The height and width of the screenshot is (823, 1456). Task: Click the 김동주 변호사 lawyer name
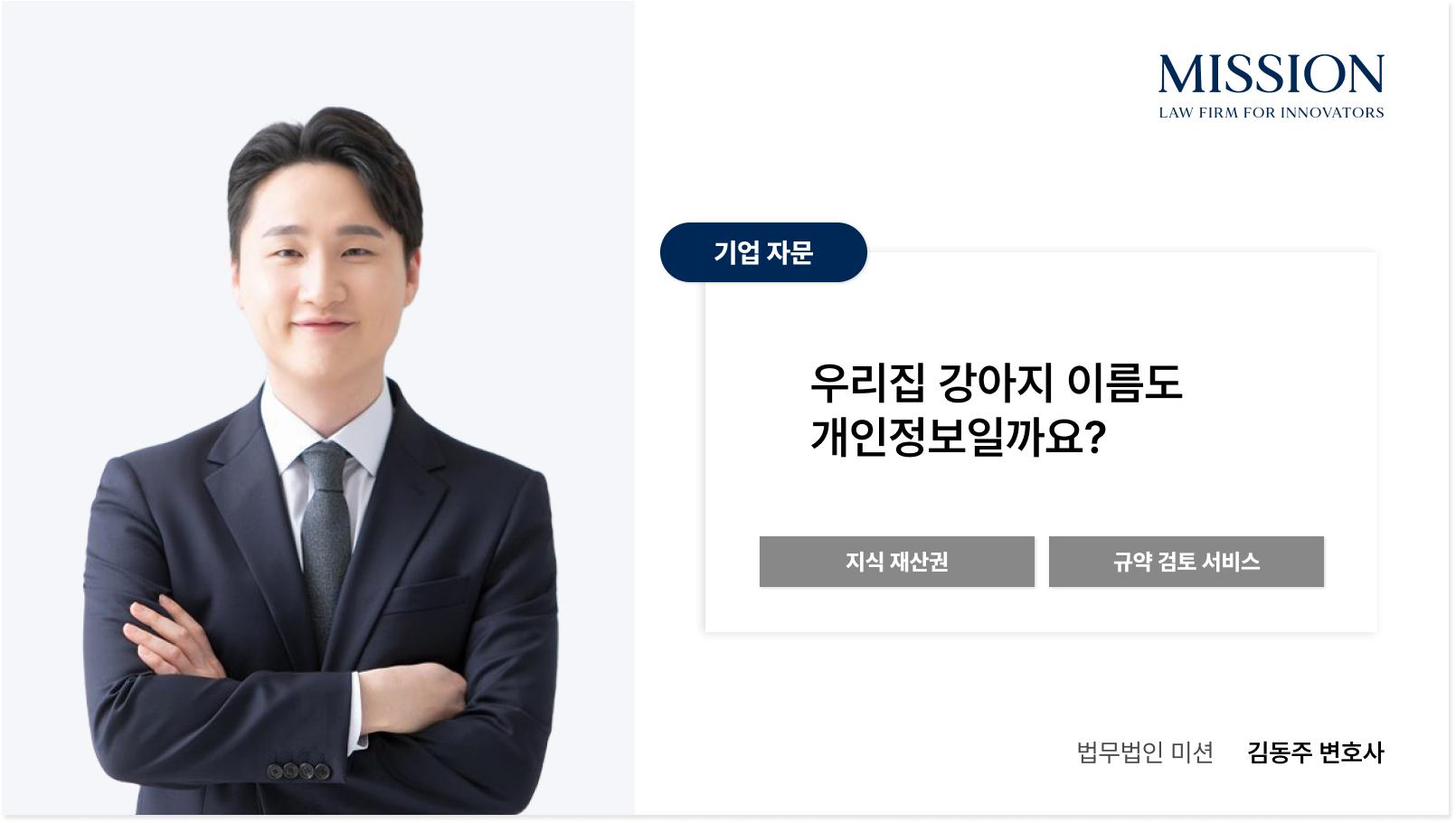click(1315, 752)
